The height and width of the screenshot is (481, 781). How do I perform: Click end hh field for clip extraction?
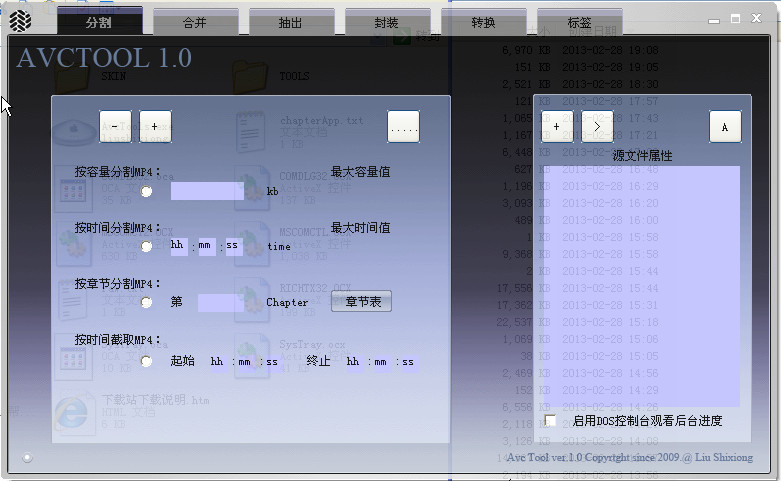(354, 362)
